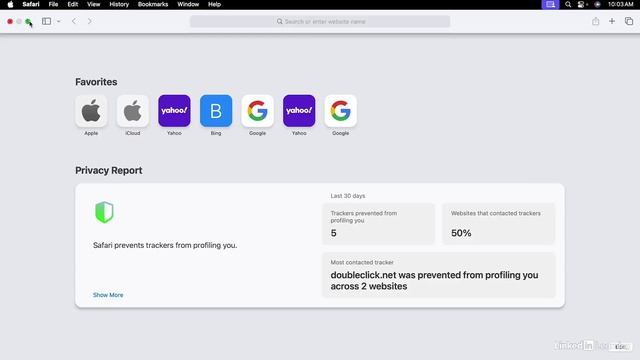Open the Window menu
640x360 pixels.
(x=188, y=4)
